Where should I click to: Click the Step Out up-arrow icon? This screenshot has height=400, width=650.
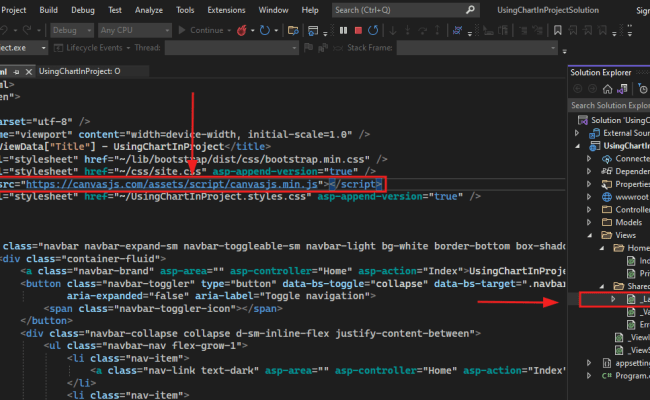tap(437, 30)
